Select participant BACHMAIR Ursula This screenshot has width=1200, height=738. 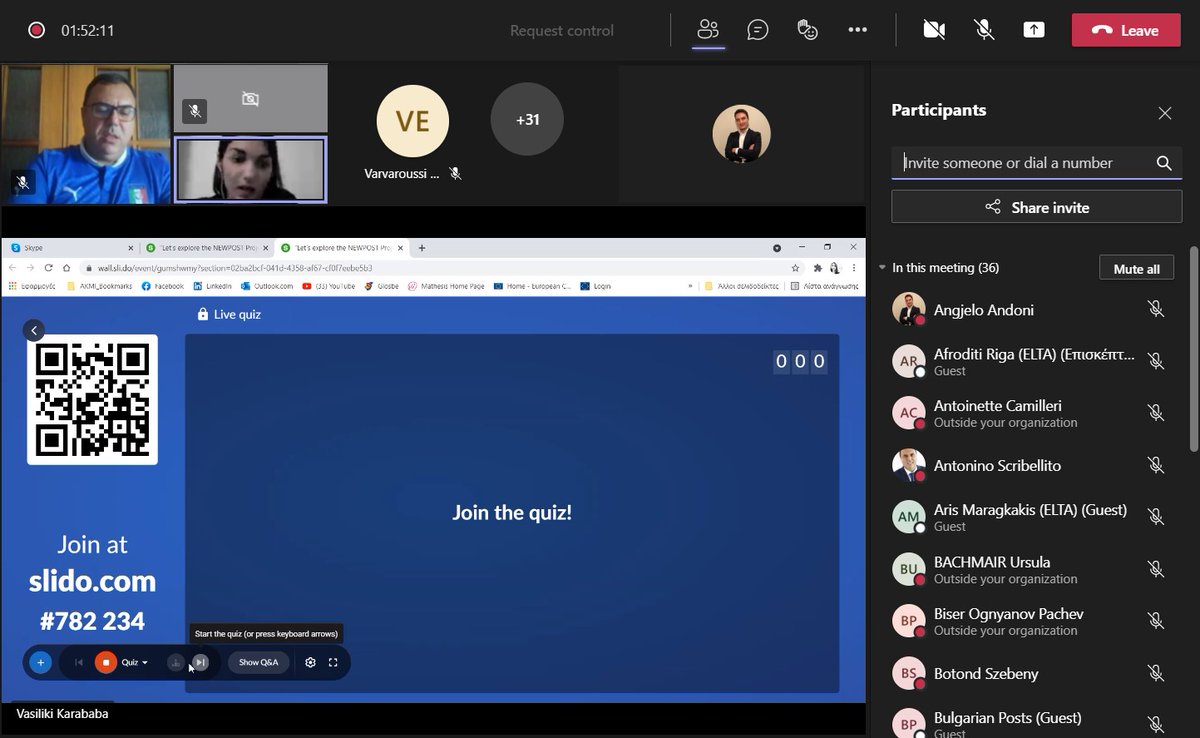click(x=1030, y=569)
